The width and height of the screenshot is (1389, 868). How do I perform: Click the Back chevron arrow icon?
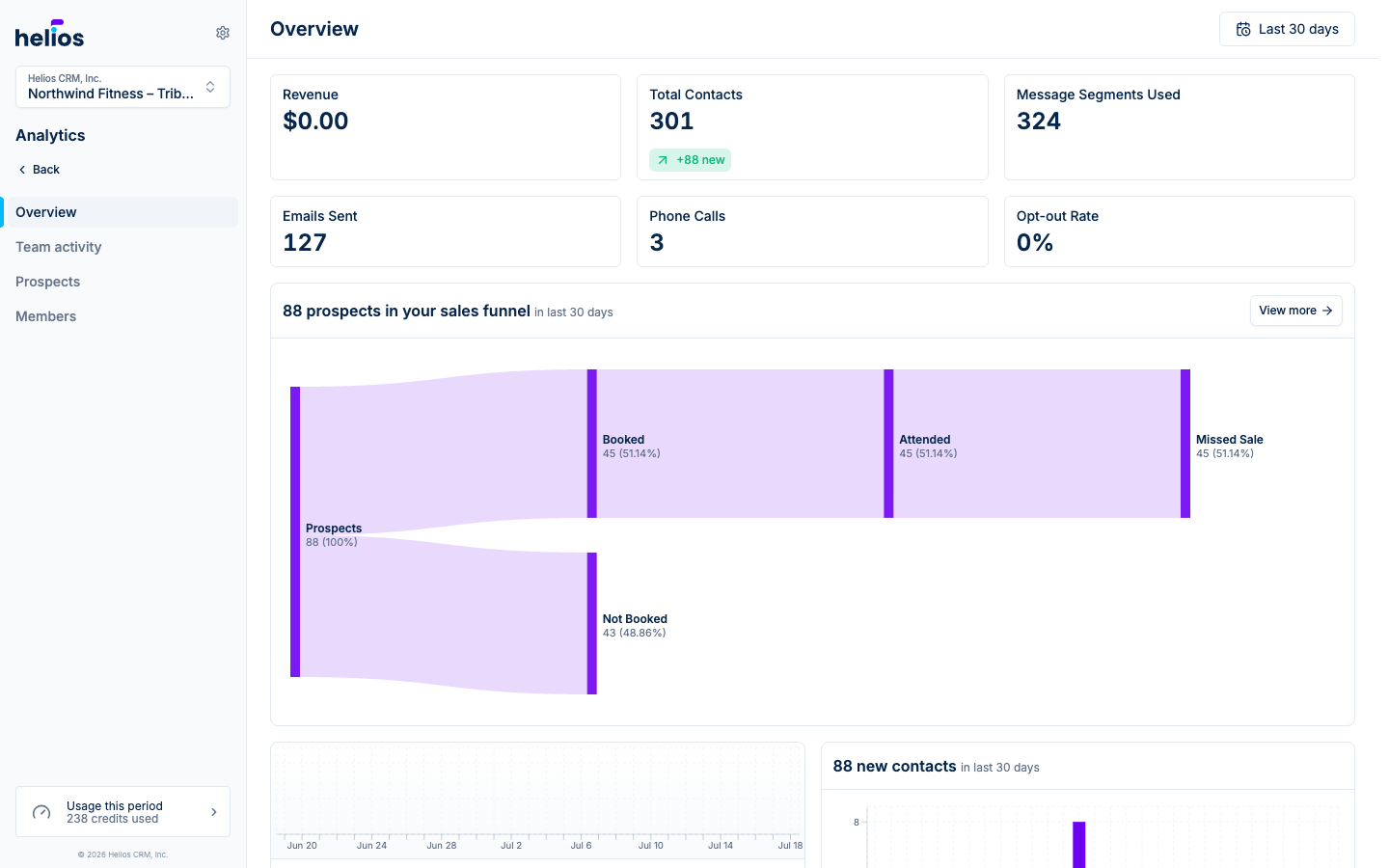[x=22, y=170]
